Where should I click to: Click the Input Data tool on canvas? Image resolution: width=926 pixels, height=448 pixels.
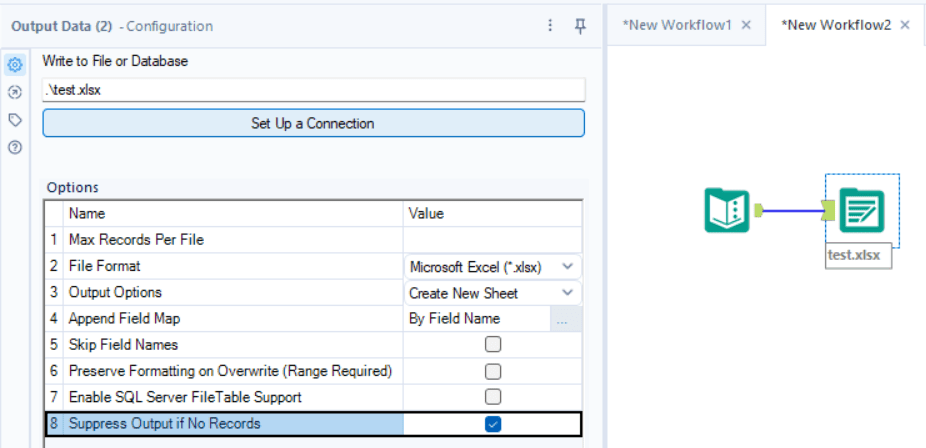[x=727, y=210]
